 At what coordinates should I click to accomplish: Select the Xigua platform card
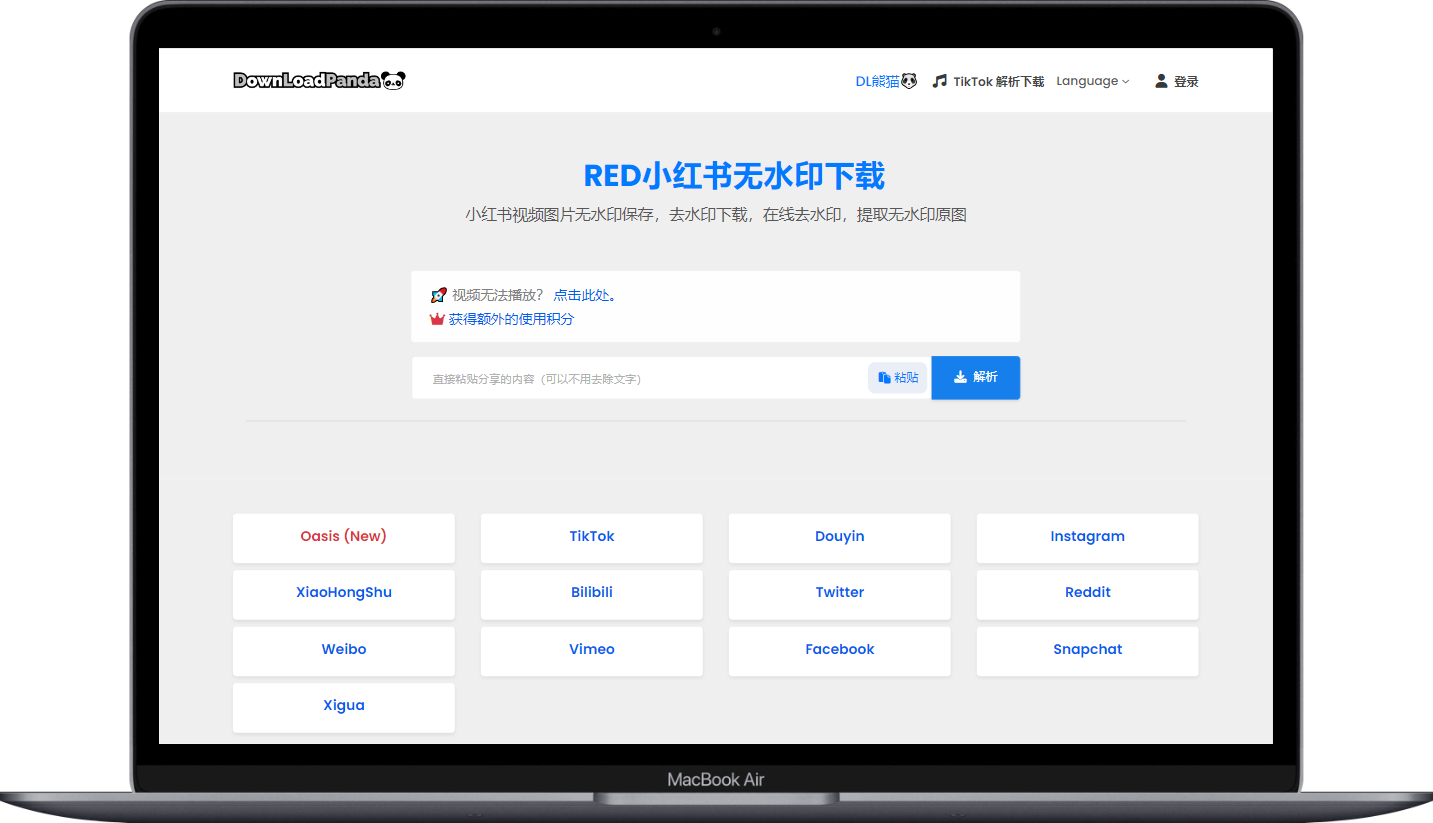344,706
